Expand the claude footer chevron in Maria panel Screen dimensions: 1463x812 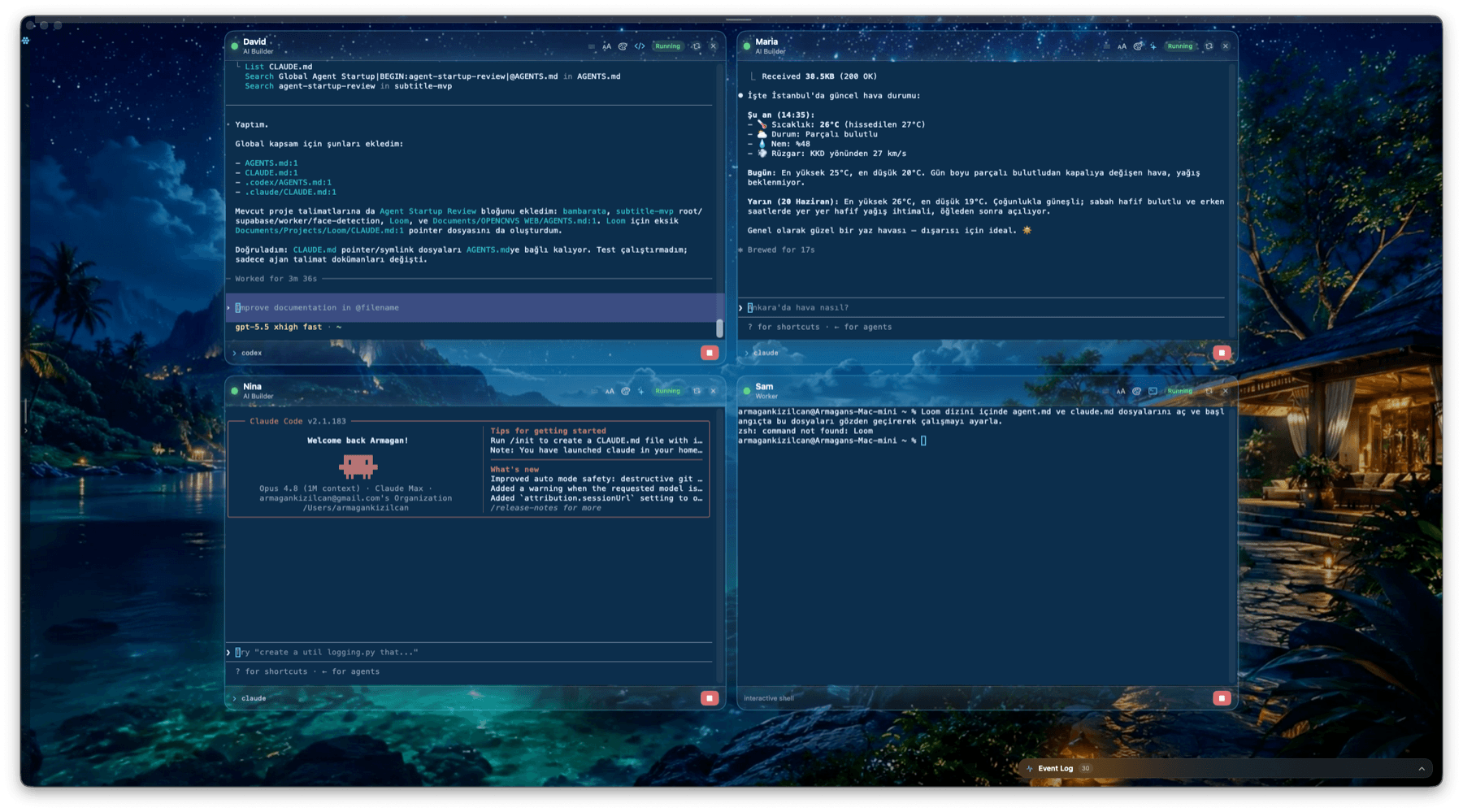(x=747, y=353)
